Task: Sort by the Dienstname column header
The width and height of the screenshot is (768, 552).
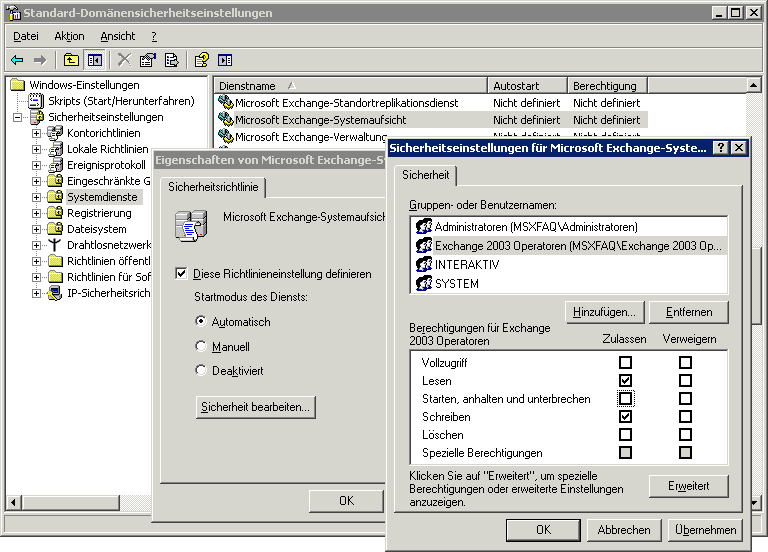Action: (x=350, y=86)
